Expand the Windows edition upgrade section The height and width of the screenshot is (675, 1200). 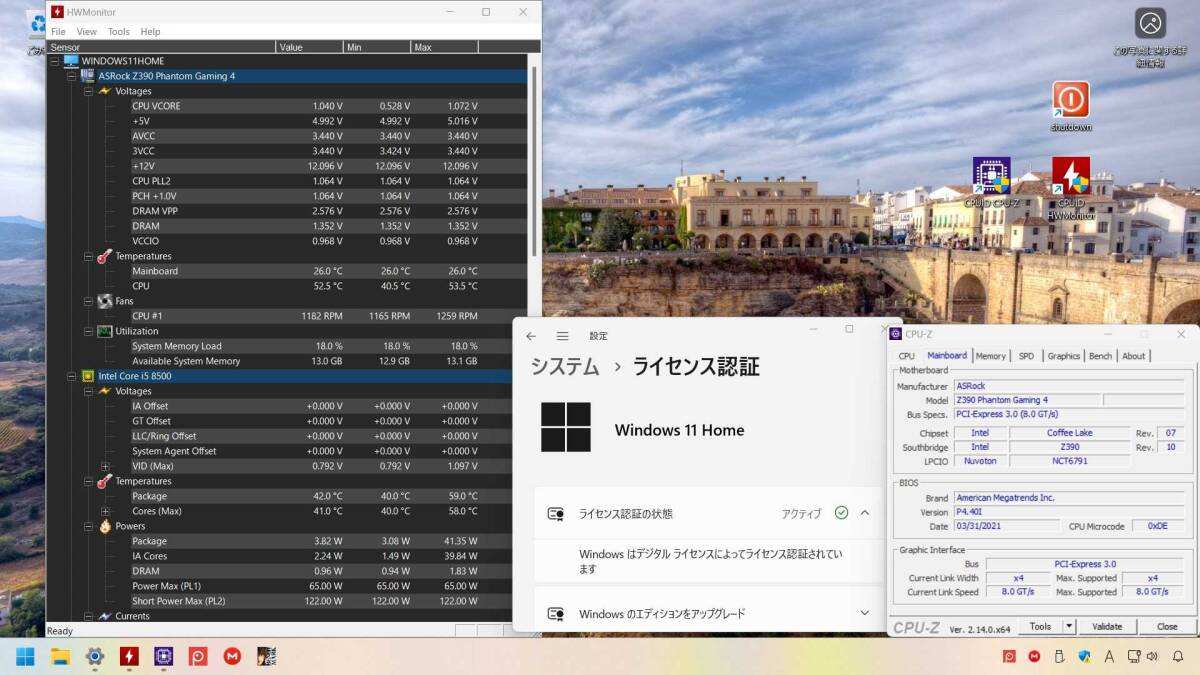865,613
